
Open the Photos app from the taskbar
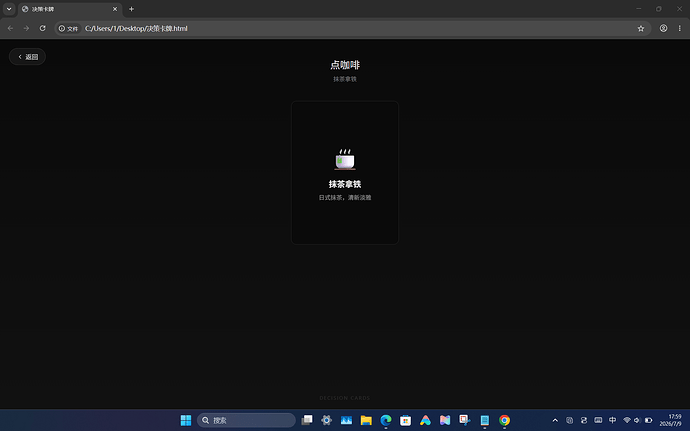pos(346,420)
